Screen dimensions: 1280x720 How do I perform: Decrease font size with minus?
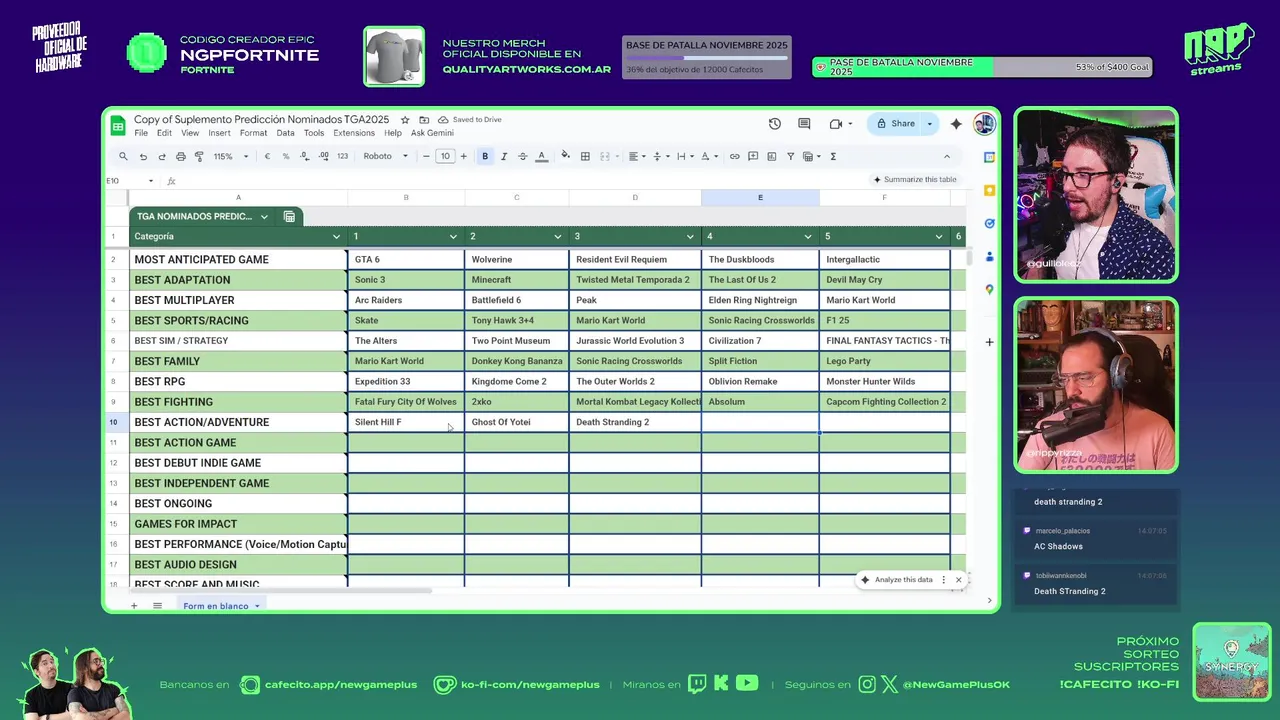426,156
